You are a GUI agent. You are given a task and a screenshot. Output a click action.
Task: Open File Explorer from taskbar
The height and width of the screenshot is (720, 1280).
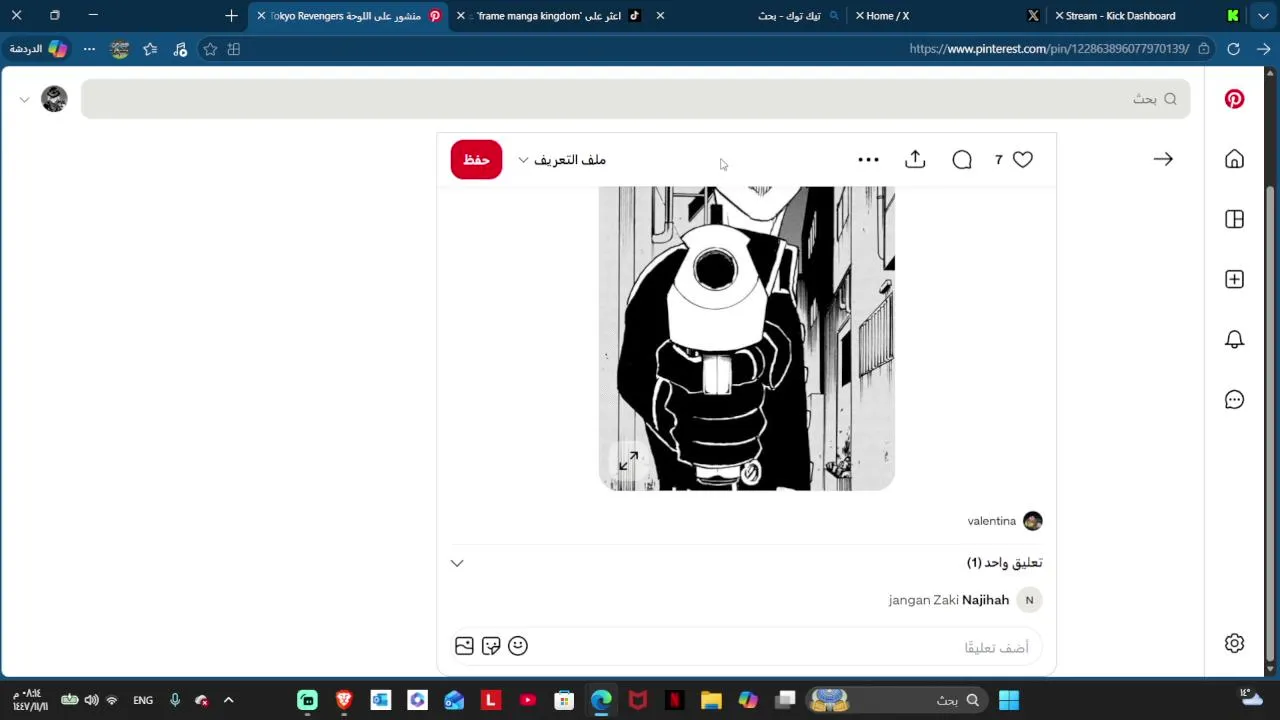(x=711, y=700)
